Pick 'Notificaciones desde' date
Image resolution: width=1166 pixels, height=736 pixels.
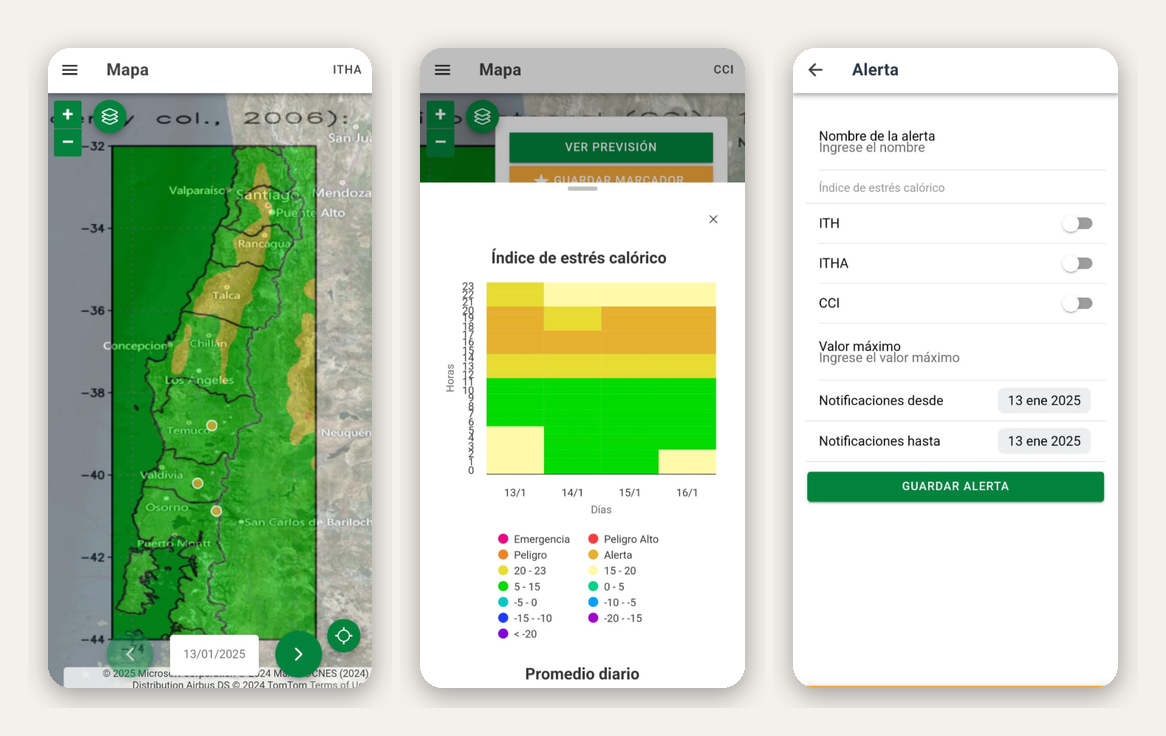[x=1044, y=401]
